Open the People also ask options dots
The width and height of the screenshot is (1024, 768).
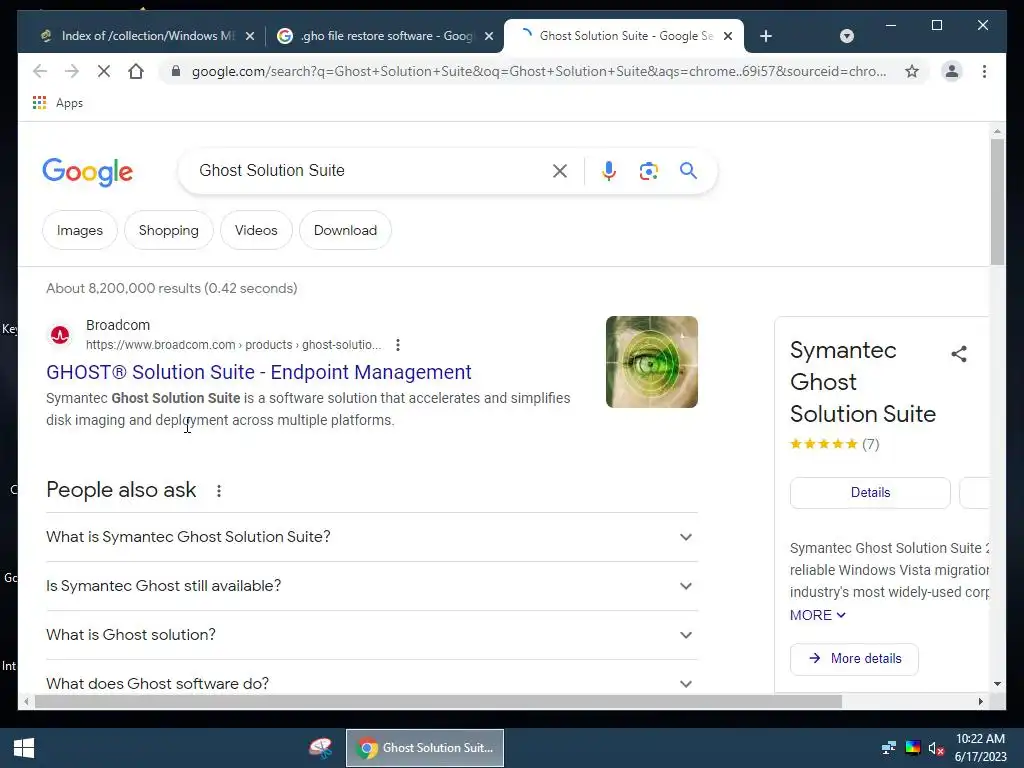[219, 490]
